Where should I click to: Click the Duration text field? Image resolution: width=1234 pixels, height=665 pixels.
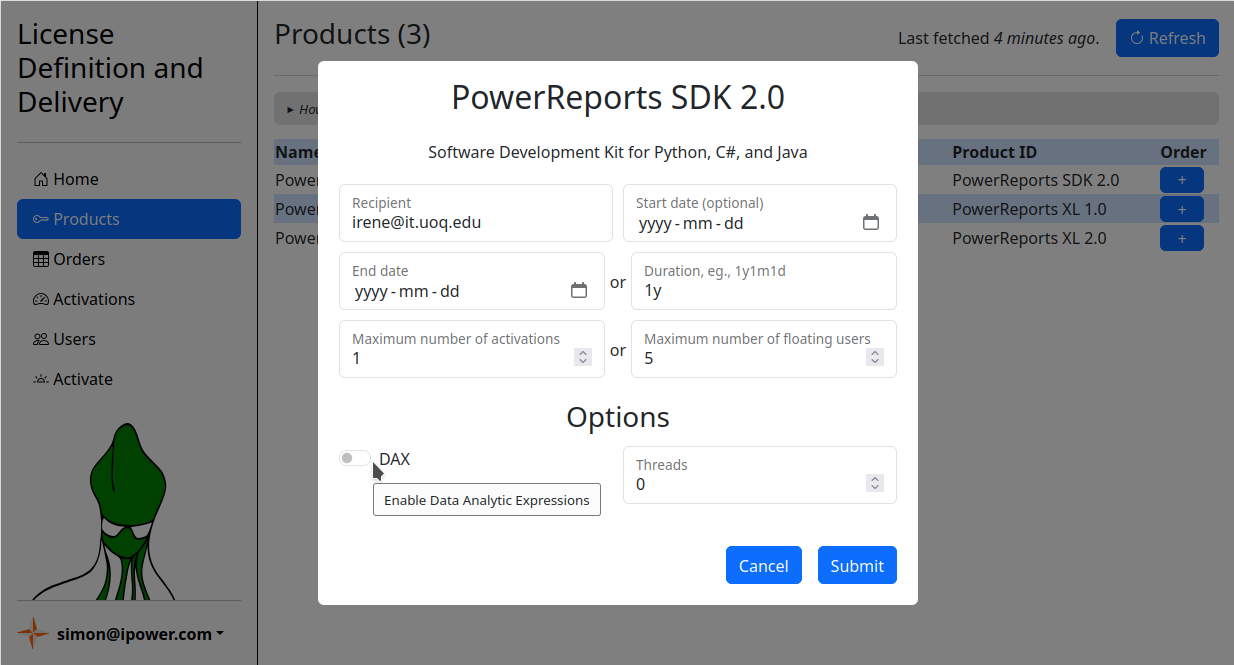coord(762,291)
